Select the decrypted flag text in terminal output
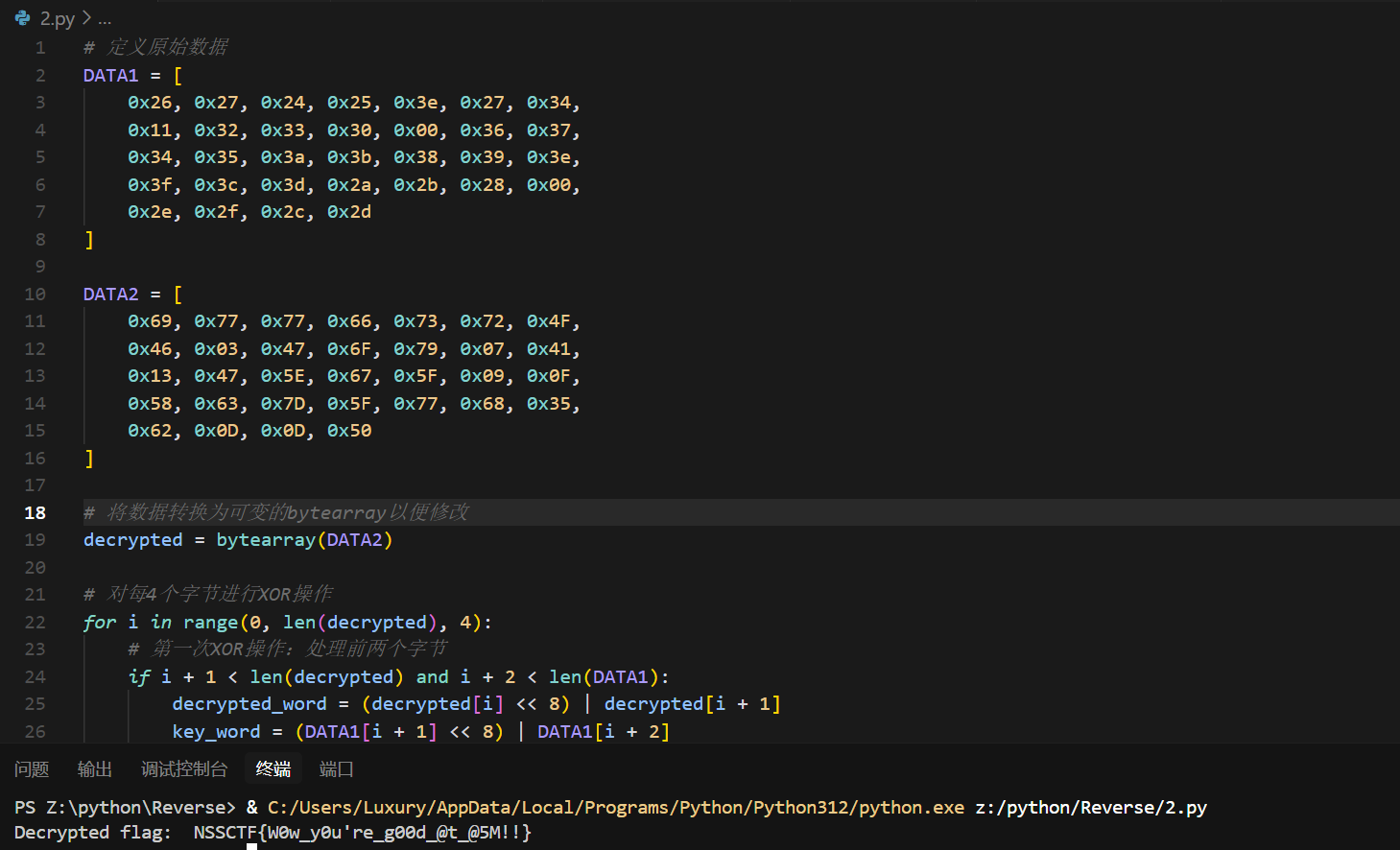Screen dimensions: 1400x850 point(362,832)
